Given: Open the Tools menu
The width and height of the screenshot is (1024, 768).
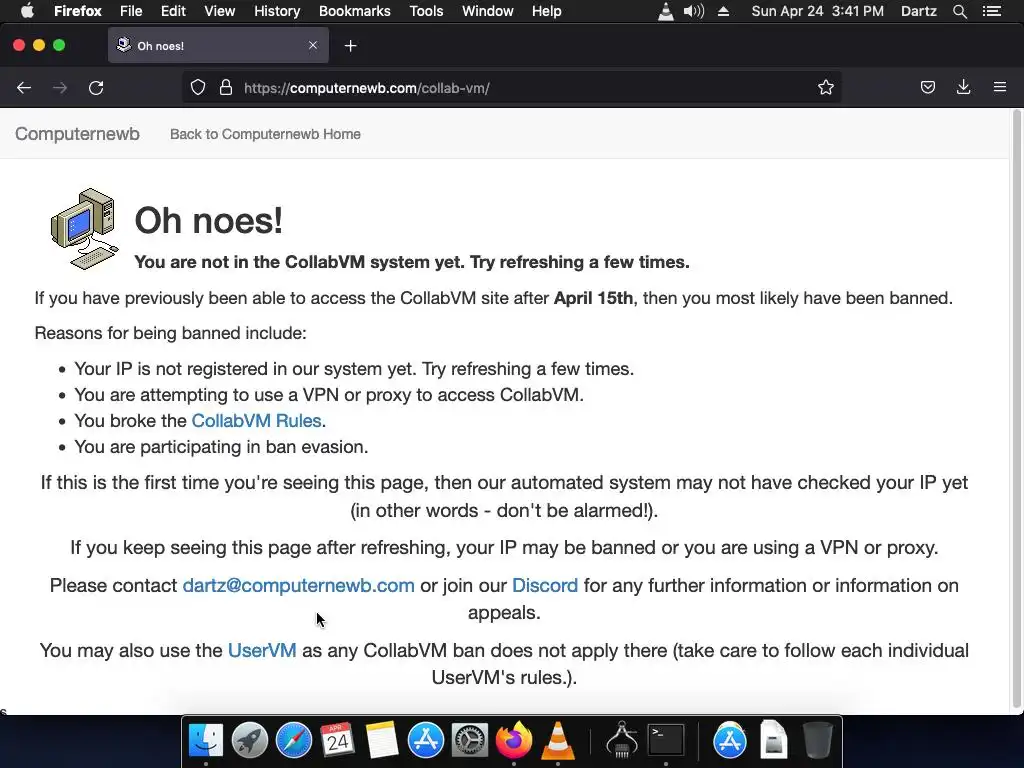Looking at the screenshot, I should tap(426, 11).
